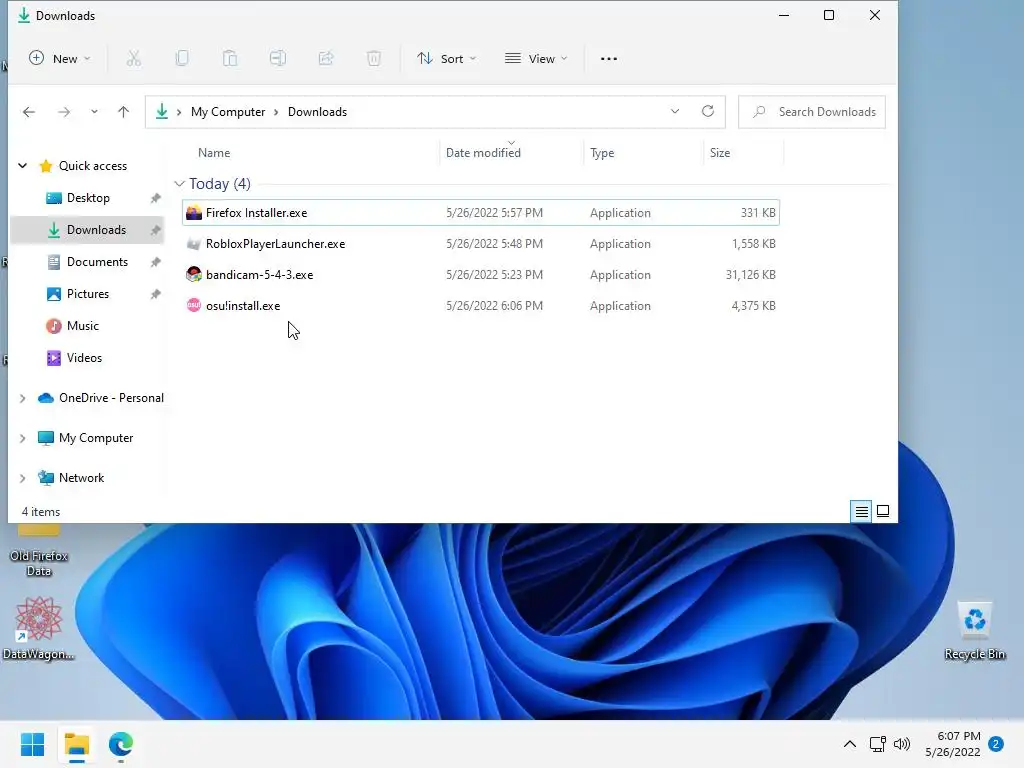Collapse the Today (4) group
Viewport: 1024px width, 768px height.
180,184
